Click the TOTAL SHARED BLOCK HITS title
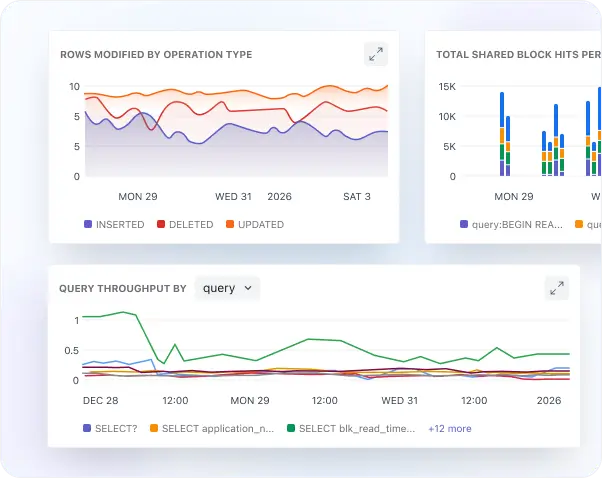 (x=519, y=55)
